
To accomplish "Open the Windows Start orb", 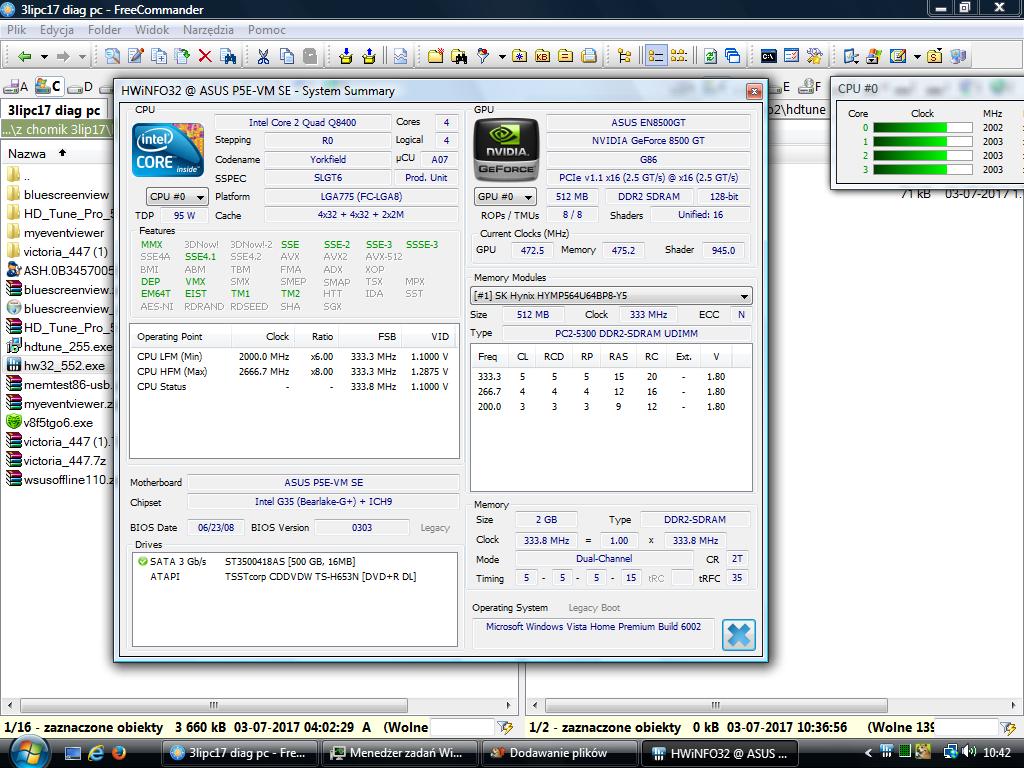I will pyautogui.click(x=29, y=753).
